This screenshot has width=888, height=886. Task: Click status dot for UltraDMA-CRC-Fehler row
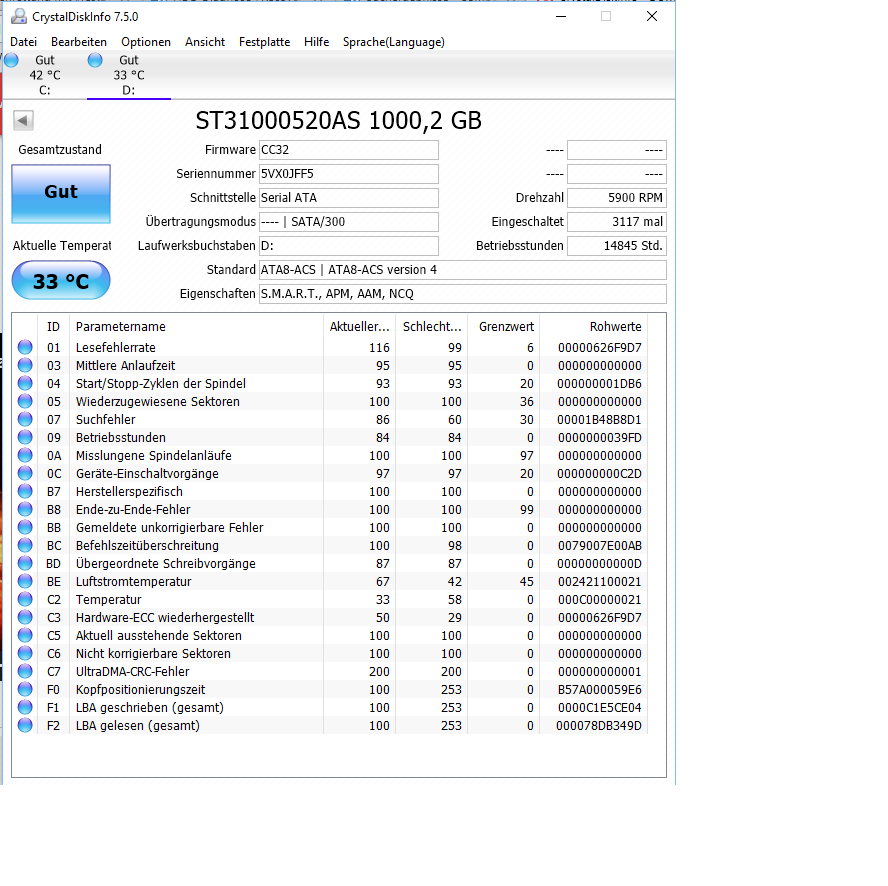tap(25, 671)
